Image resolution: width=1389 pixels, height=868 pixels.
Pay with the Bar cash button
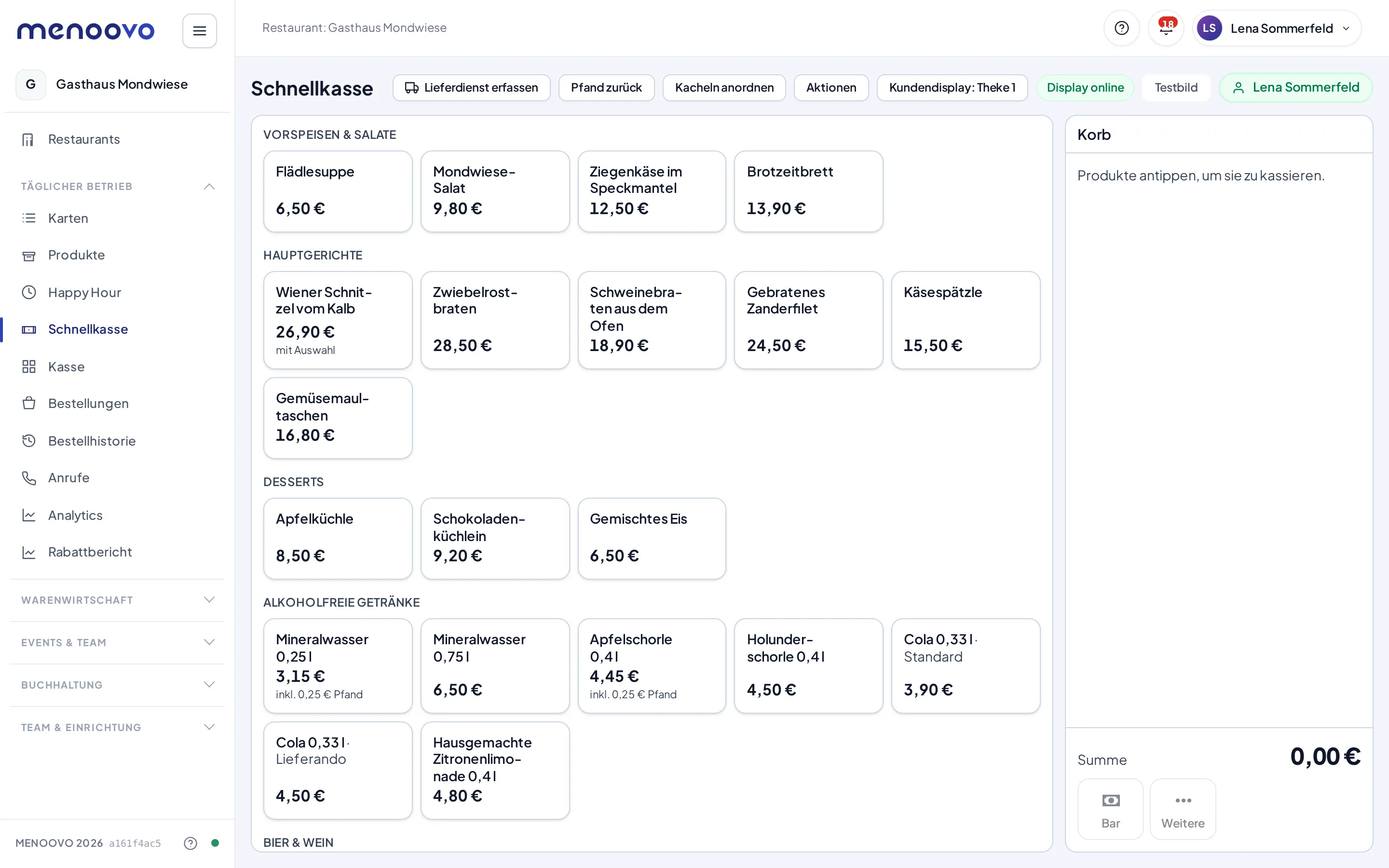(x=1110, y=809)
